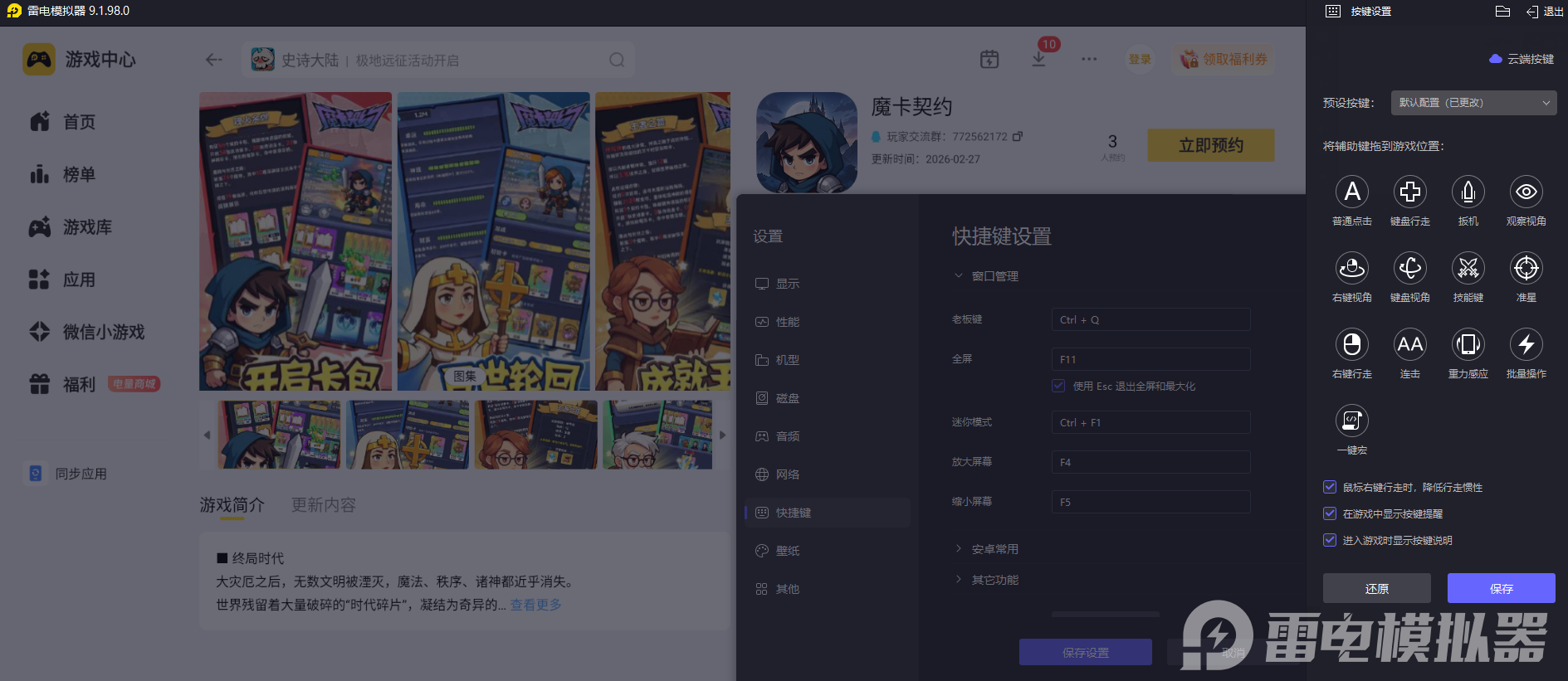1568x681 pixels.
Task: Select the 键盘行走 D-pad key icon
Action: (1409, 192)
